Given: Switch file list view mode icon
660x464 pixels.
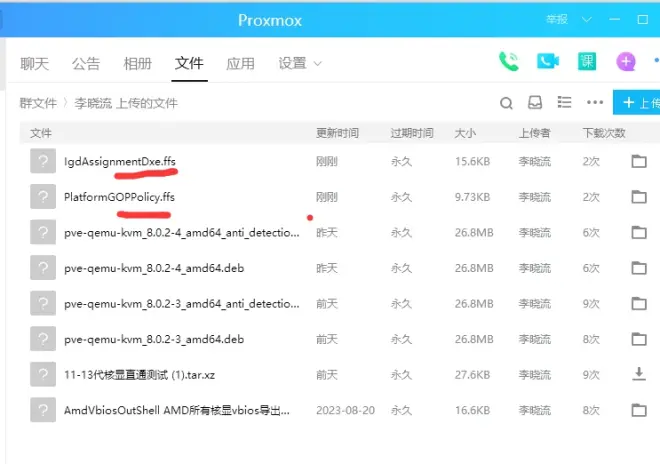Looking at the screenshot, I should coord(564,102).
